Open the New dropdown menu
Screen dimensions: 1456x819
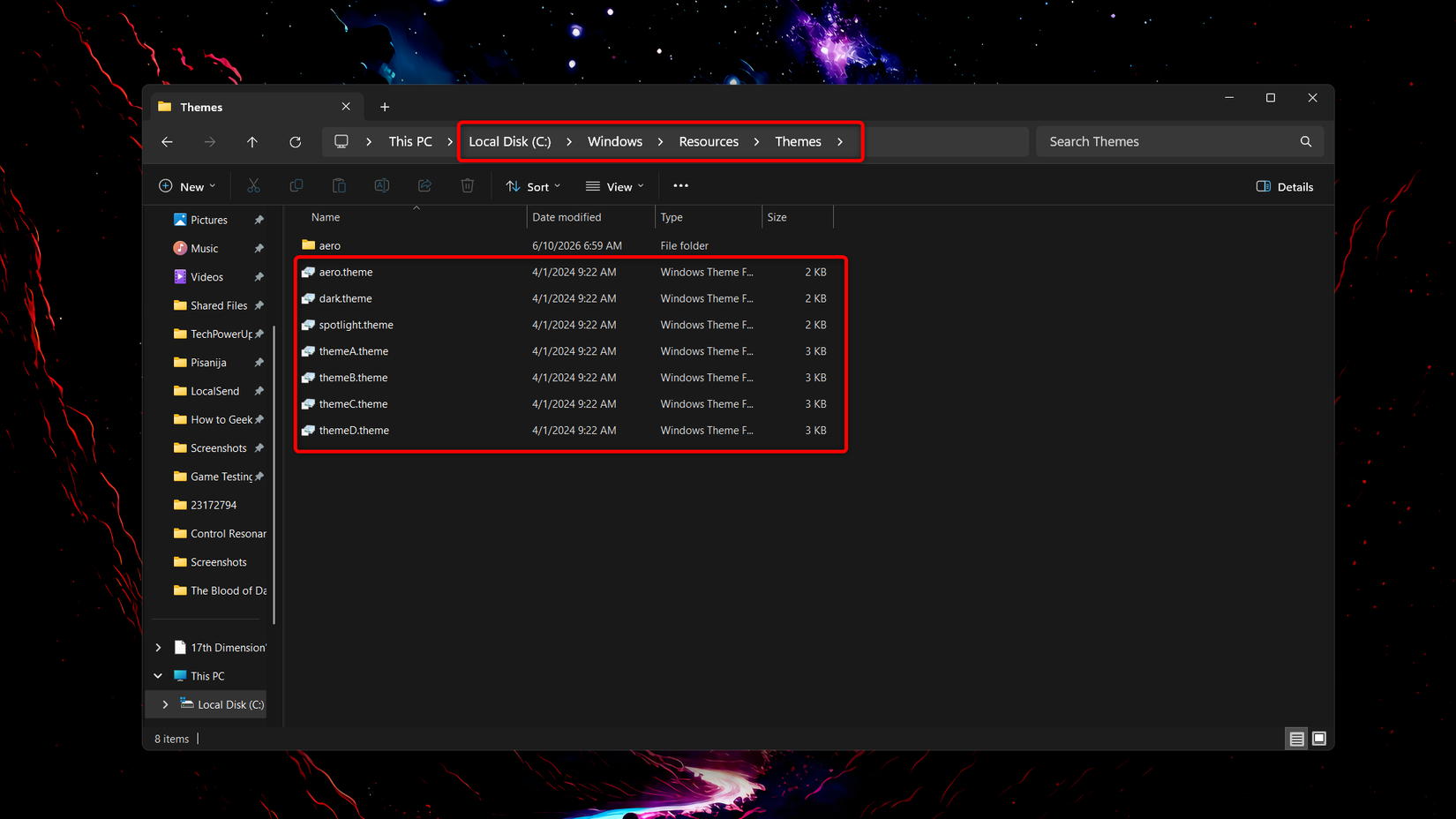pos(187,186)
